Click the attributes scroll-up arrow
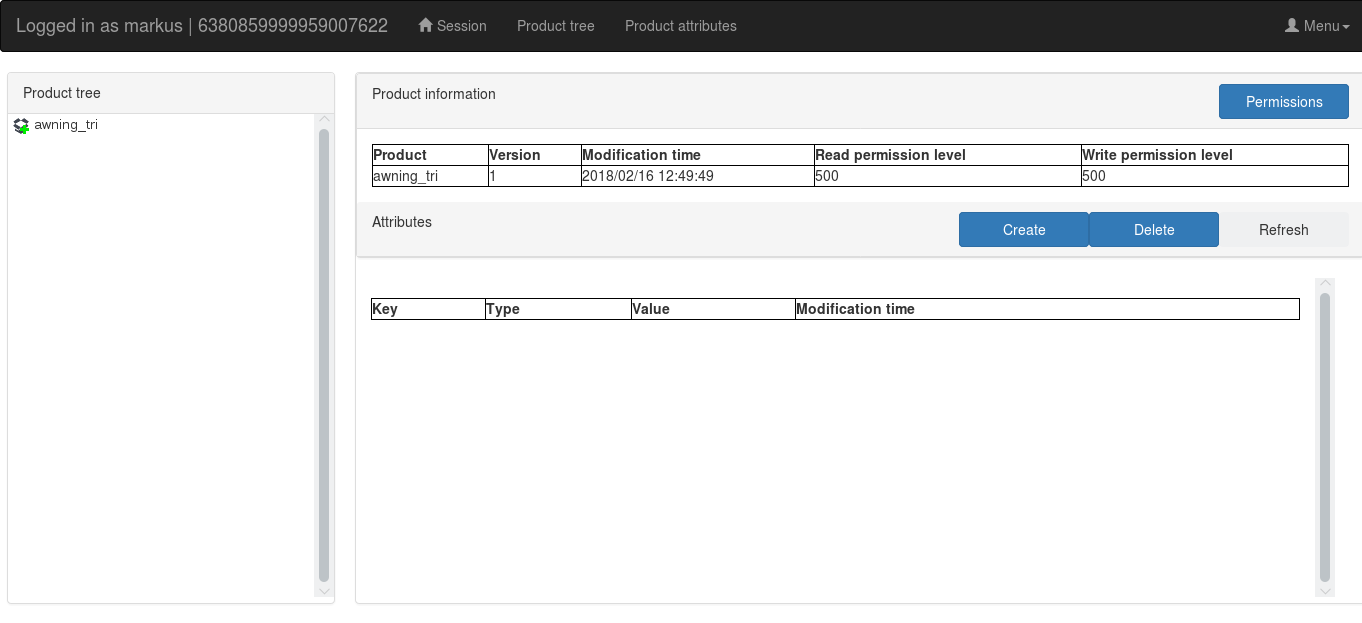Viewport: 1362px width, 623px height. click(x=1325, y=285)
